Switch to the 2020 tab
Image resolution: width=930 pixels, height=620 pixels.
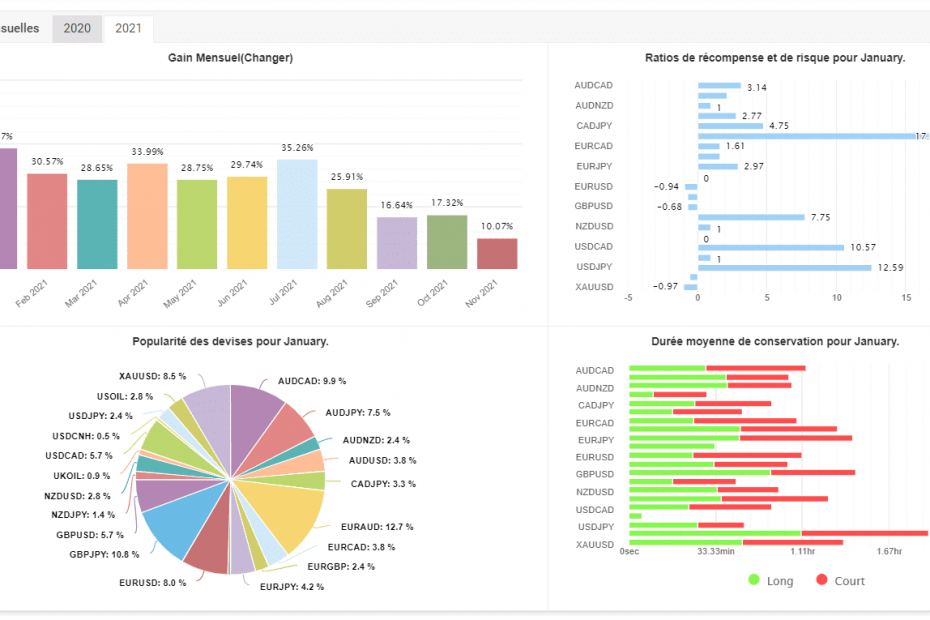pos(77,28)
